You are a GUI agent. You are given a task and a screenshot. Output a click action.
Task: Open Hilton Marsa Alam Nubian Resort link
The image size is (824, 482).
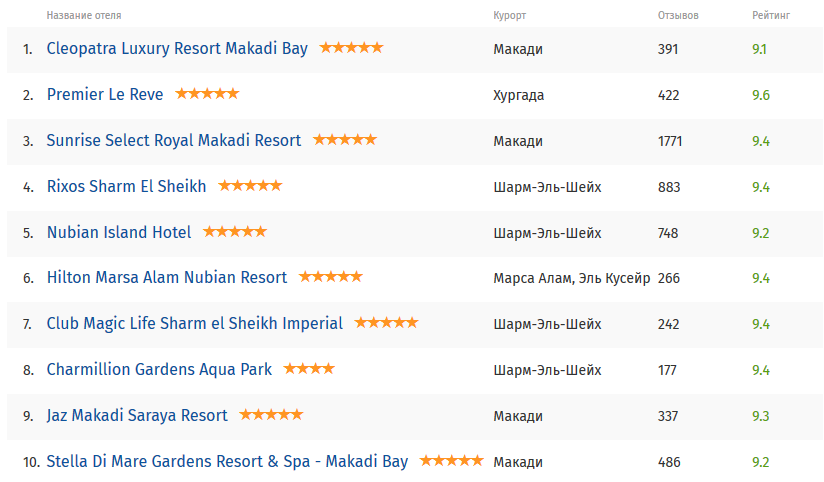tap(167, 278)
